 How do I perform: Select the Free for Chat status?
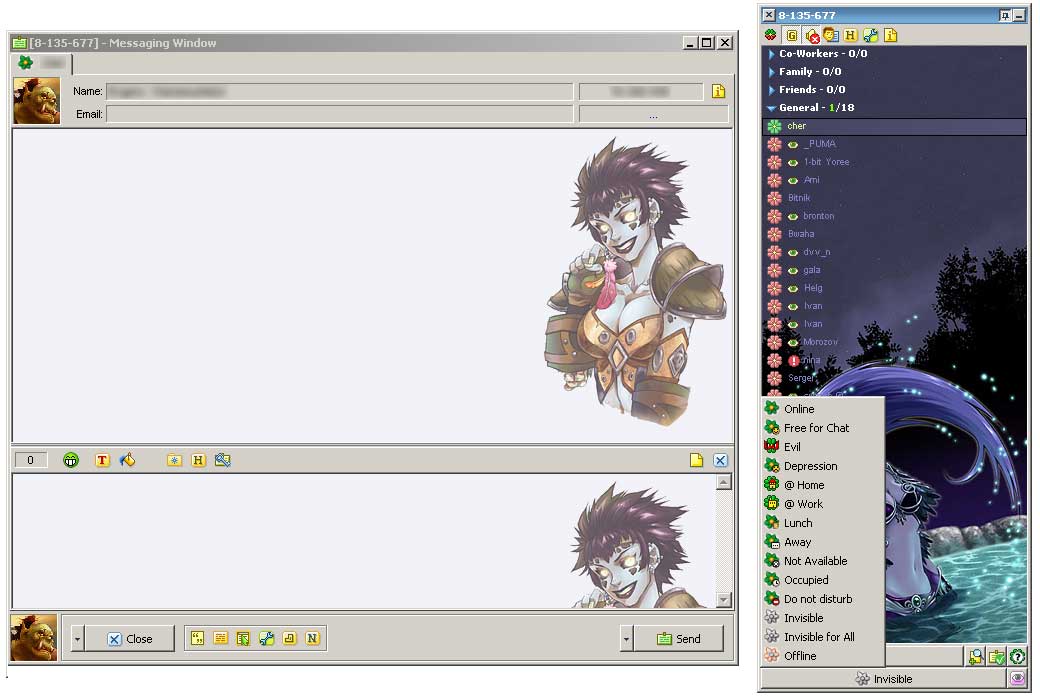pos(816,428)
